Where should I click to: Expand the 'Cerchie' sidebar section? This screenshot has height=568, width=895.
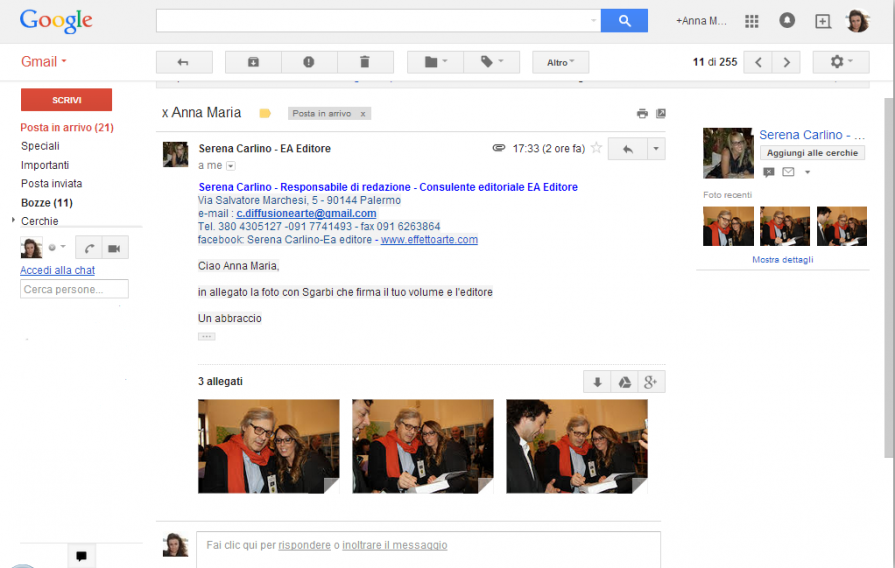tap(13, 221)
